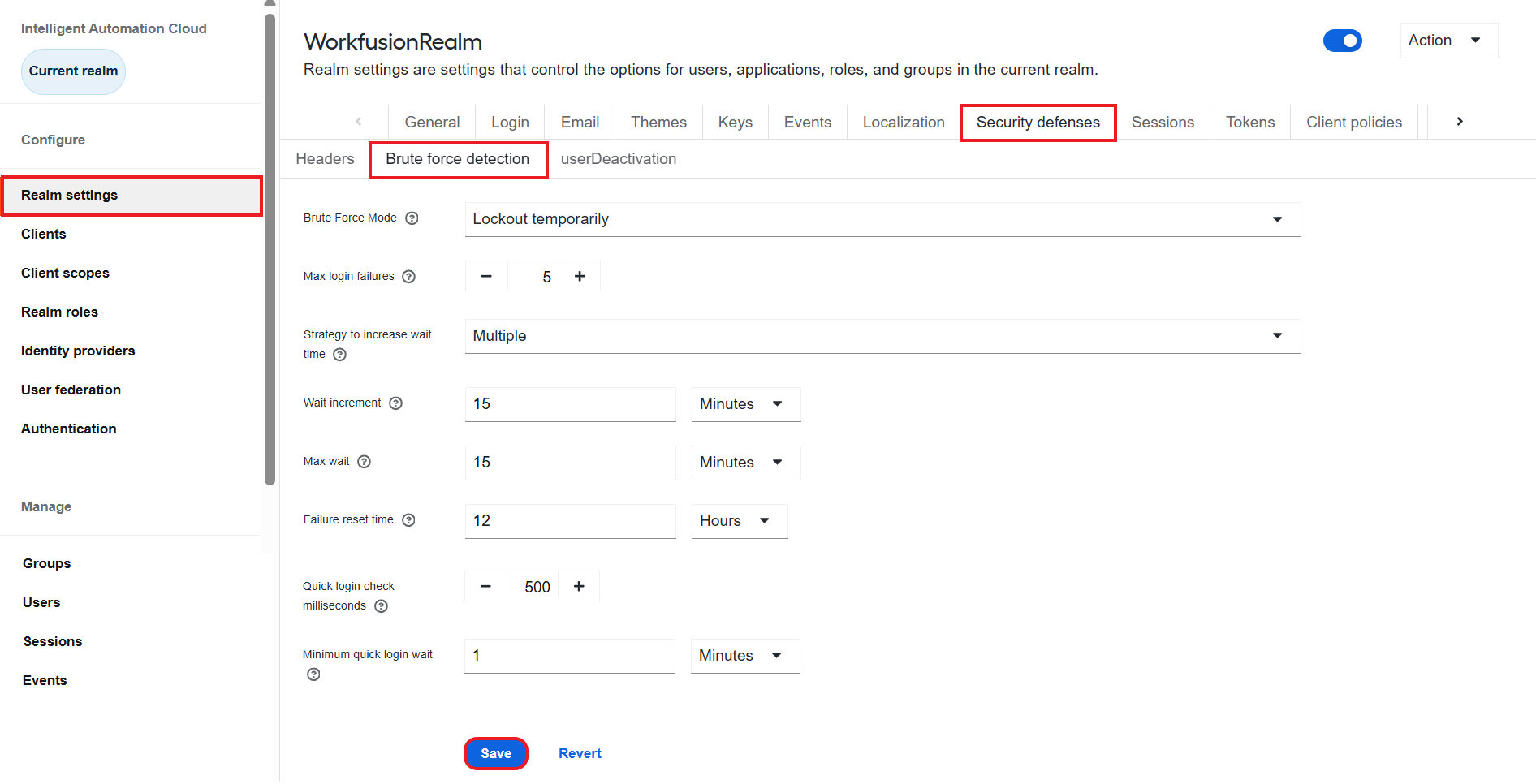Open the Sessions tab in realm settings

(x=1163, y=122)
